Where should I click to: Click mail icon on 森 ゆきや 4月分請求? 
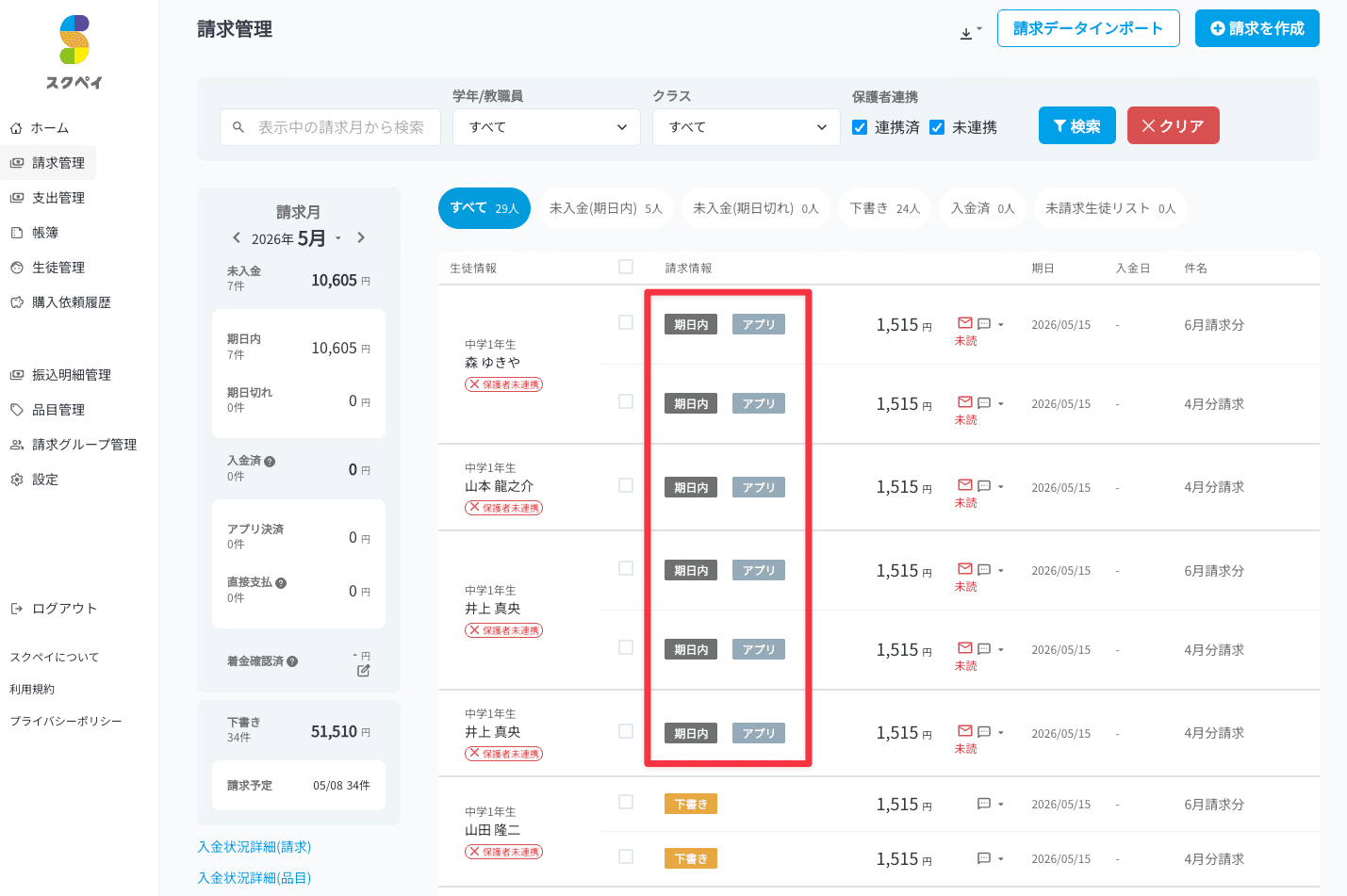965,402
